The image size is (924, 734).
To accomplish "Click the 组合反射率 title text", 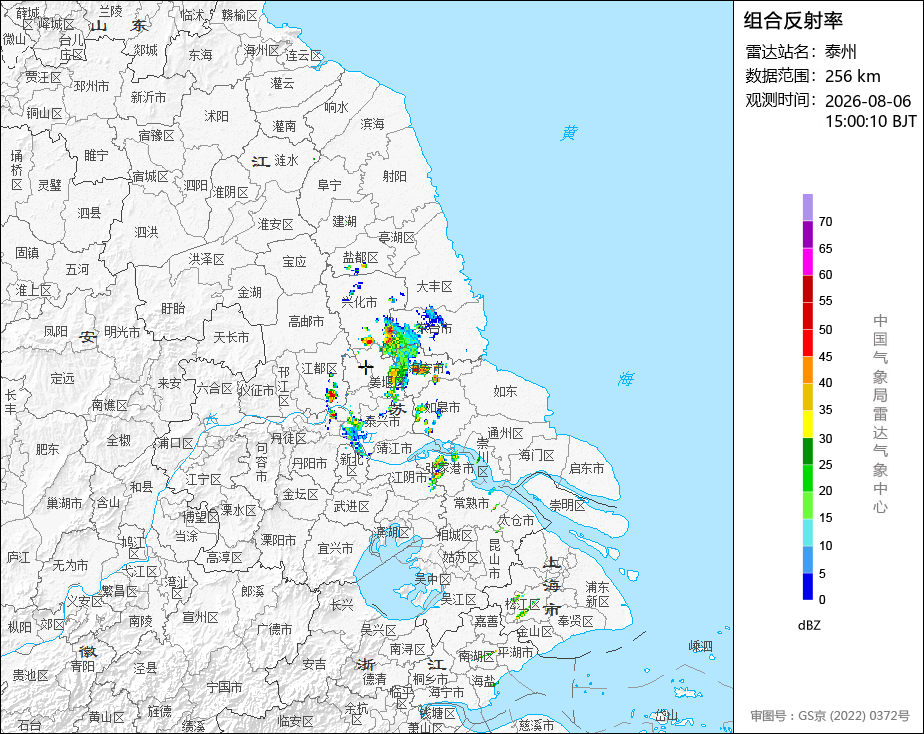I will tap(793, 21).
